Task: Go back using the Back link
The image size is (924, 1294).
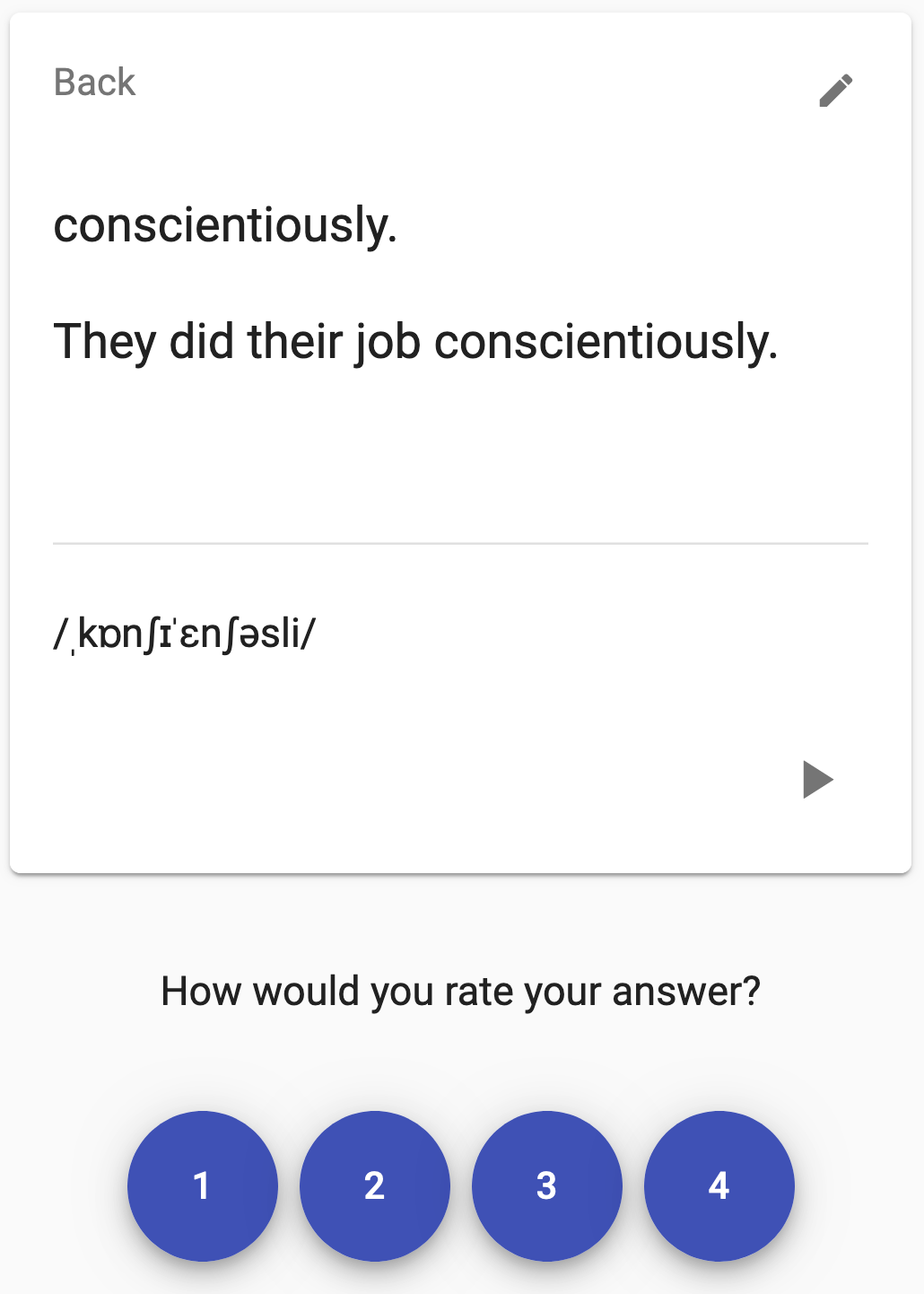Action: point(94,83)
